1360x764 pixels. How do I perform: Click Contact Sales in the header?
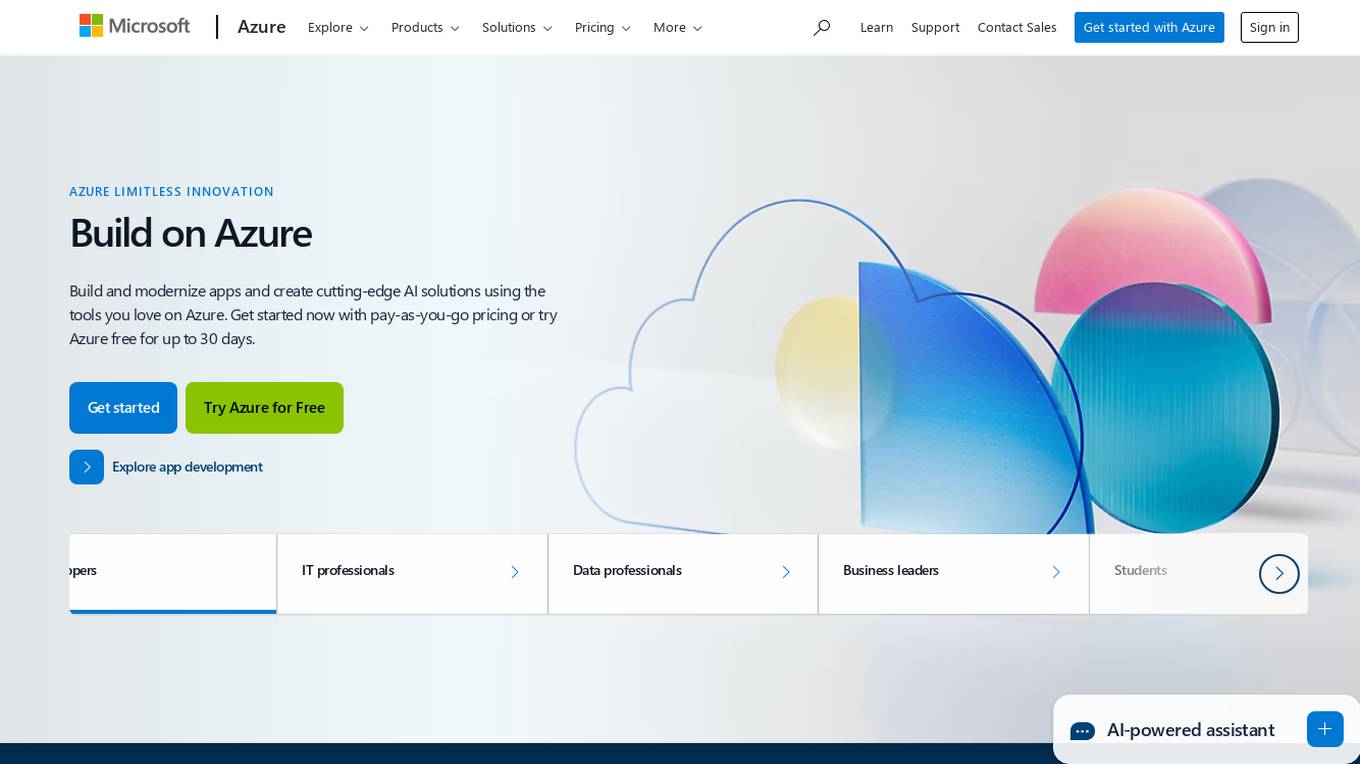(1017, 27)
